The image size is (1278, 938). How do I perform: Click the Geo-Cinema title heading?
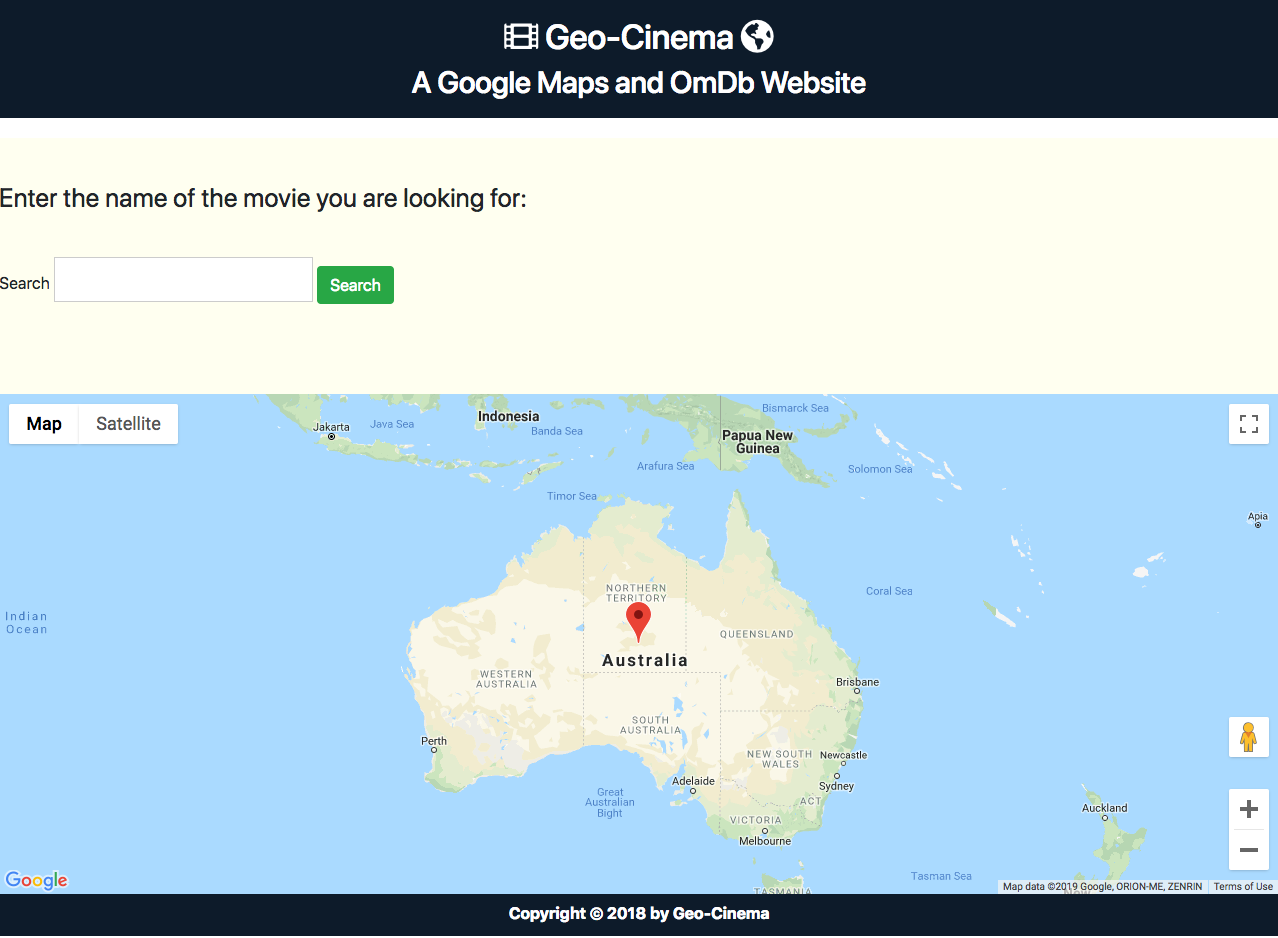639,37
